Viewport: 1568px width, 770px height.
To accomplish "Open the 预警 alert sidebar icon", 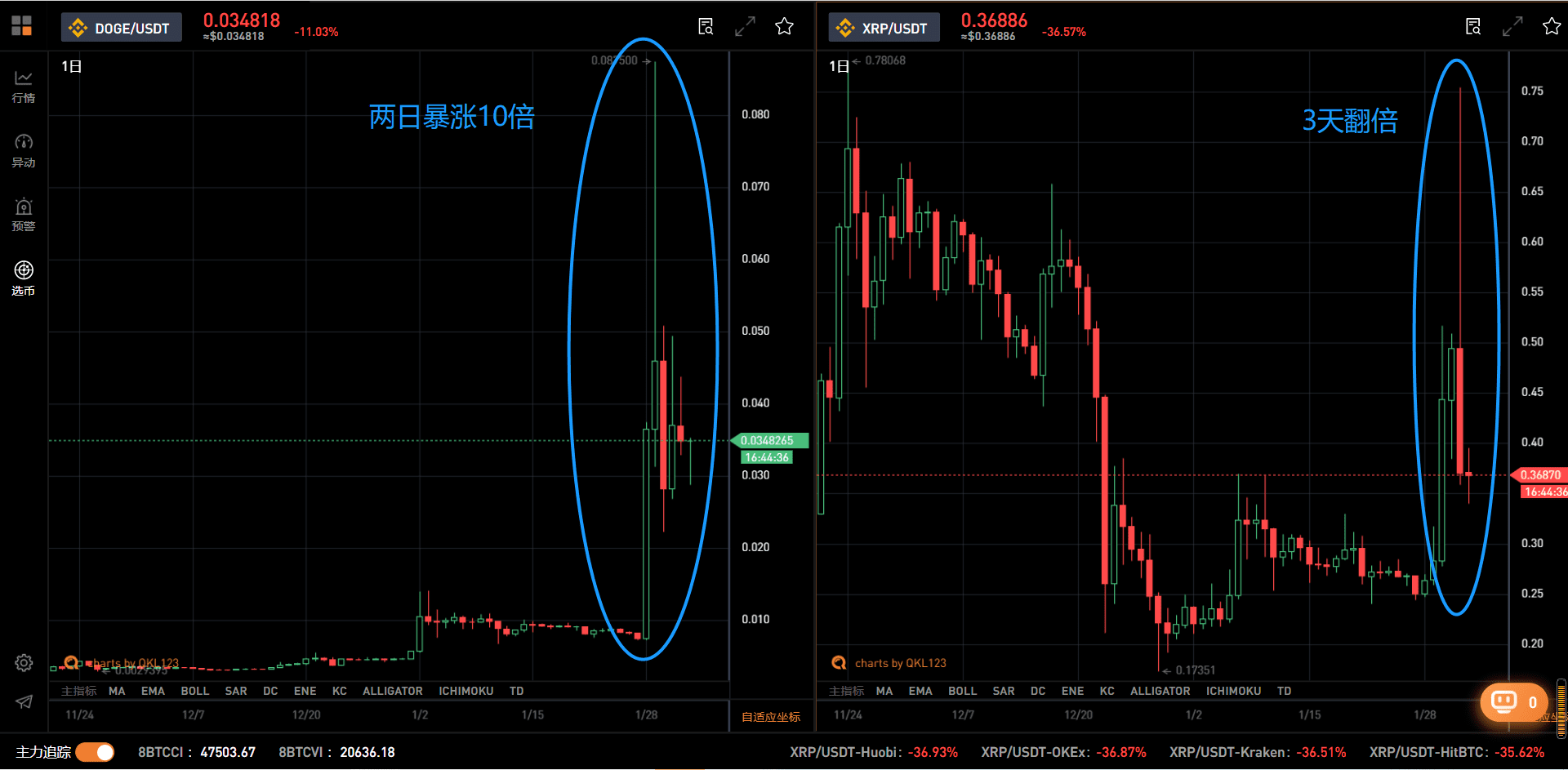I will pyautogui.click(x=24, y=215).
